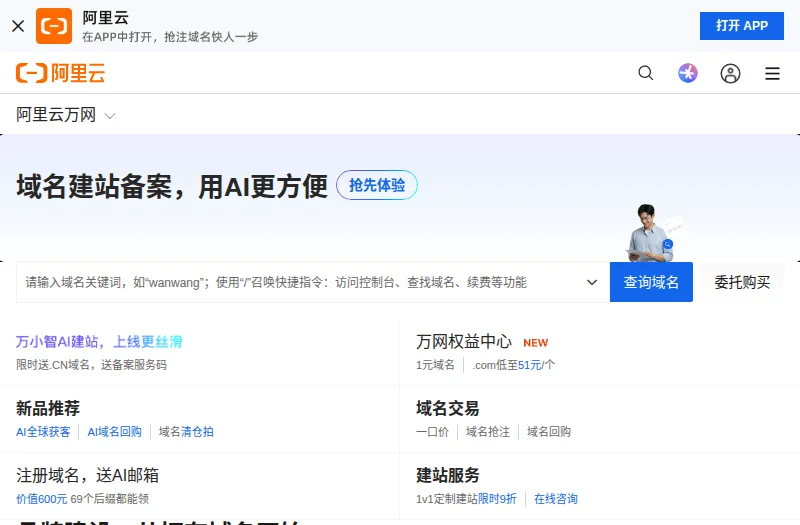Expand the search field dropdown arrow
800x525 pixels.
tap(592, 282)
